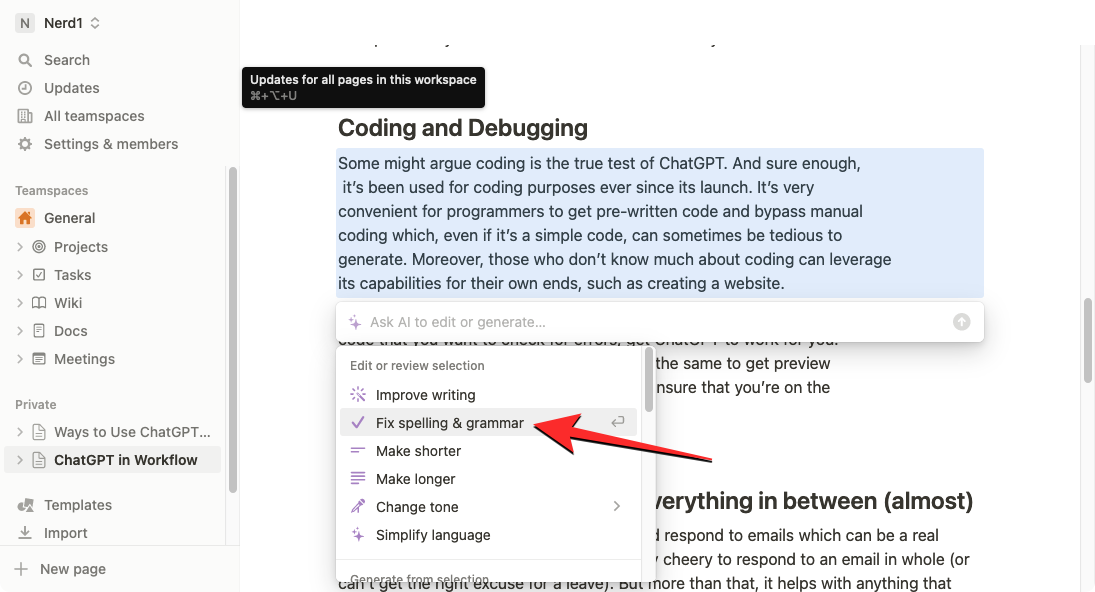Click the Edit or review selection header
The width and height of the screenshot is (1095, 592).
417,365
